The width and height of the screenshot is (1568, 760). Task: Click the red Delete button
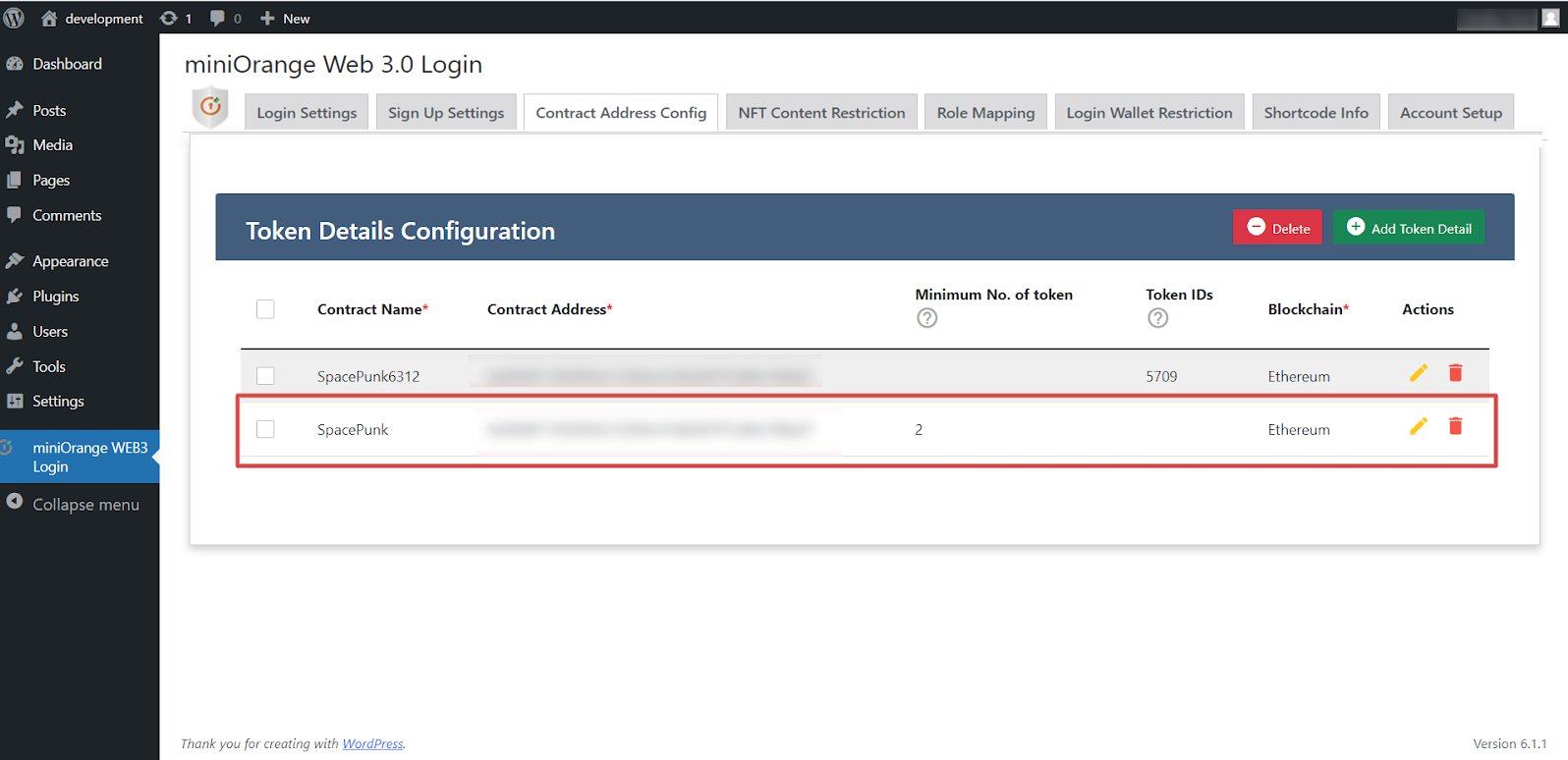tap(1278, 228)
